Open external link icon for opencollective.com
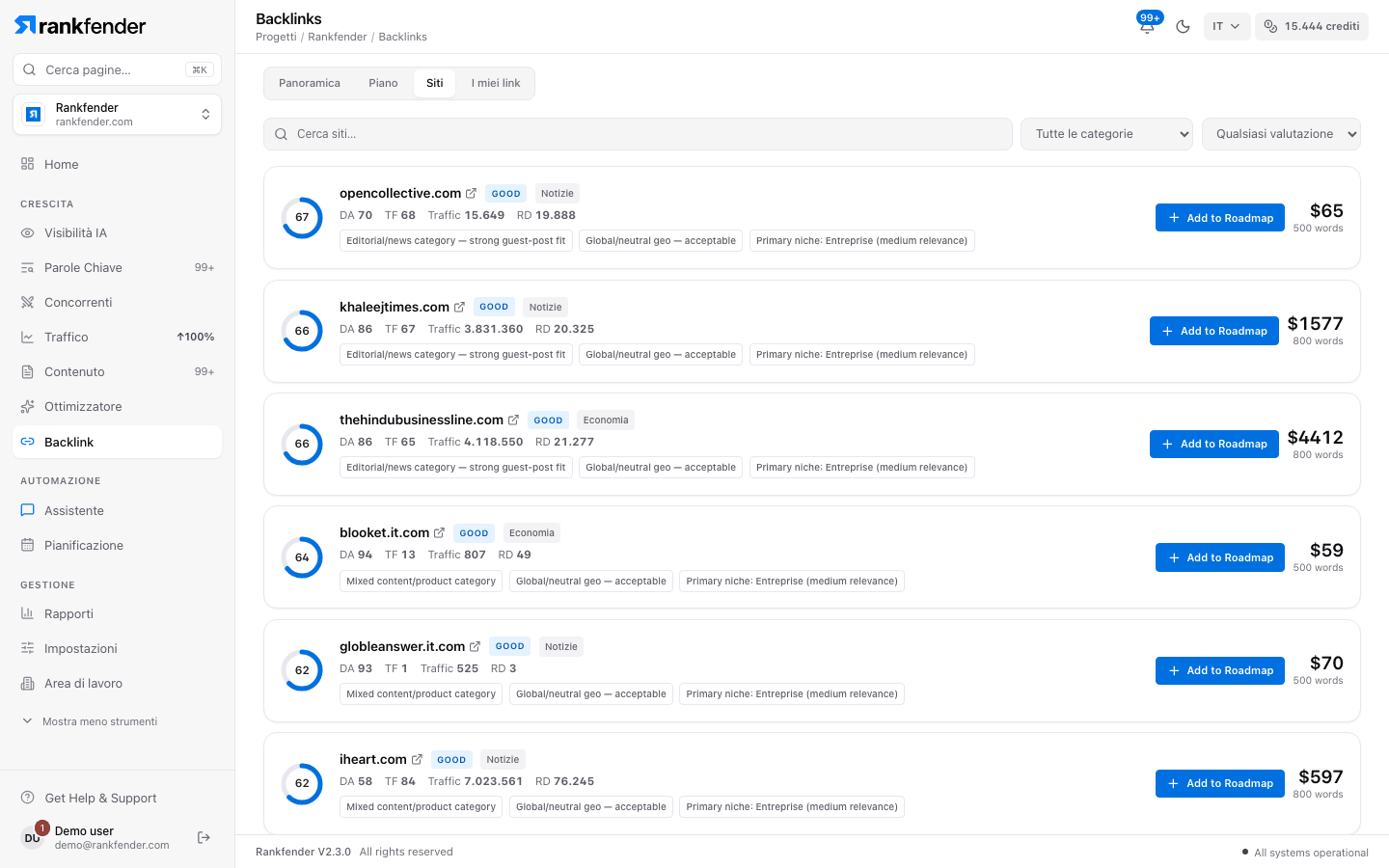The height and width of the screenshot is (868, 1389). point(471,194)
